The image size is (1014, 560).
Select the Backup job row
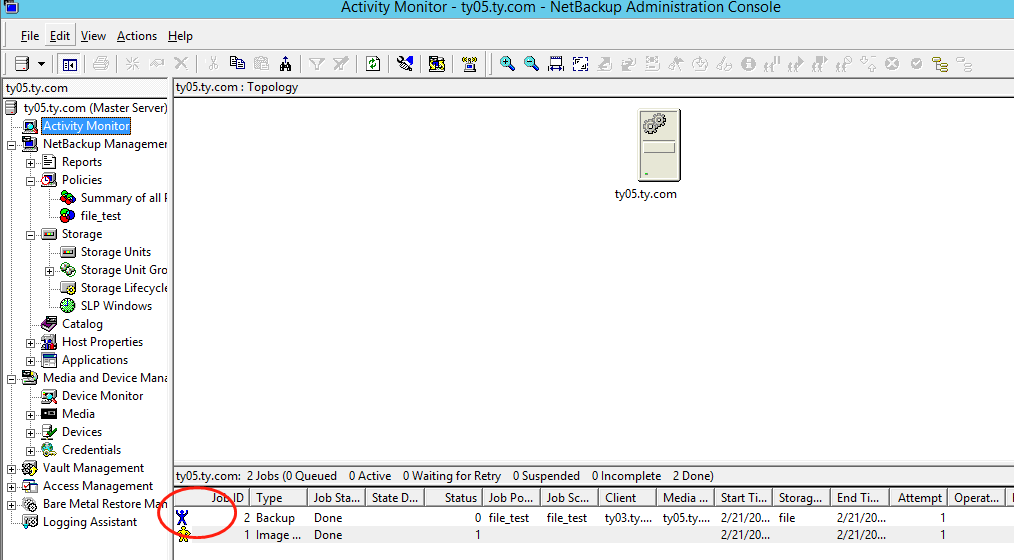tap(594, 517)
